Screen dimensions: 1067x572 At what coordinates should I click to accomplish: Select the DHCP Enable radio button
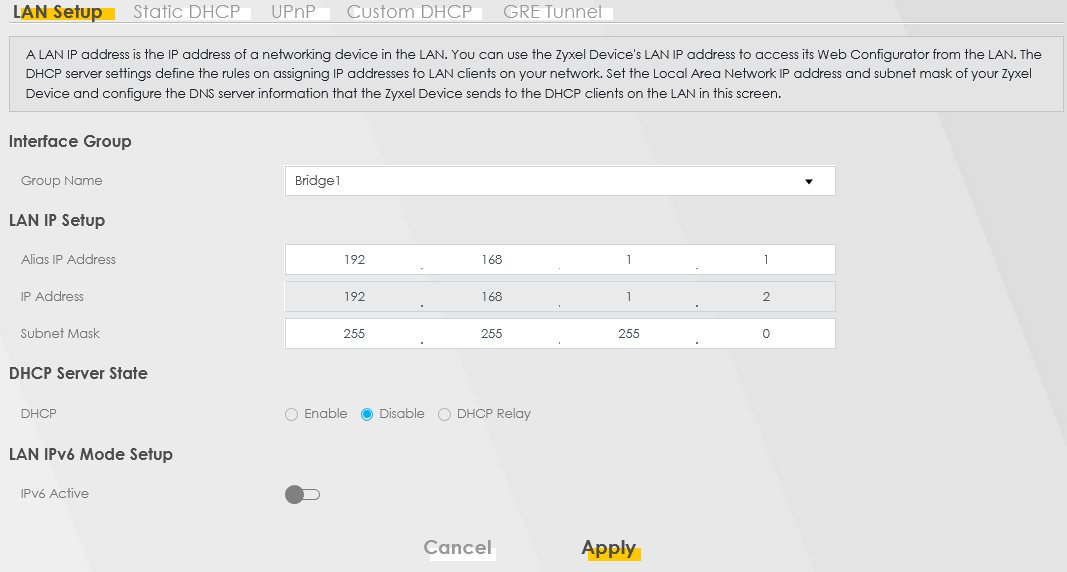click(x=292, y=414)
